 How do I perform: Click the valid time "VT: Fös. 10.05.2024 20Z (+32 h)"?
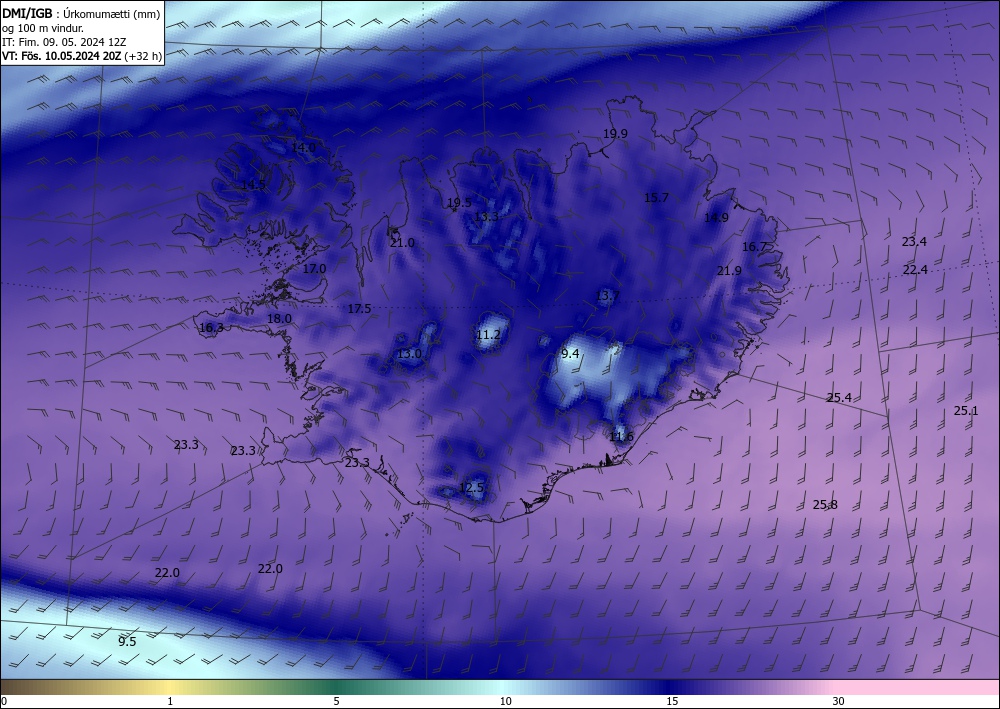[82, 56]
